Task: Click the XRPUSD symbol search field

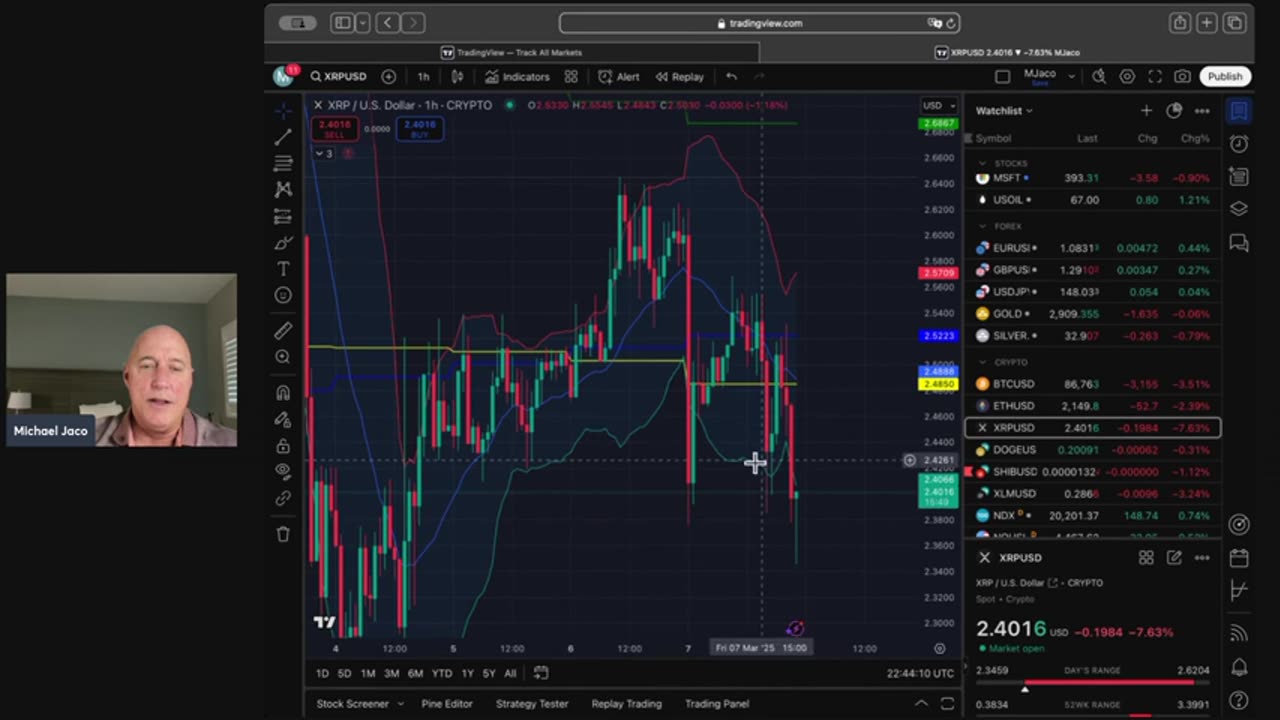Action: [x=339, y=76]
